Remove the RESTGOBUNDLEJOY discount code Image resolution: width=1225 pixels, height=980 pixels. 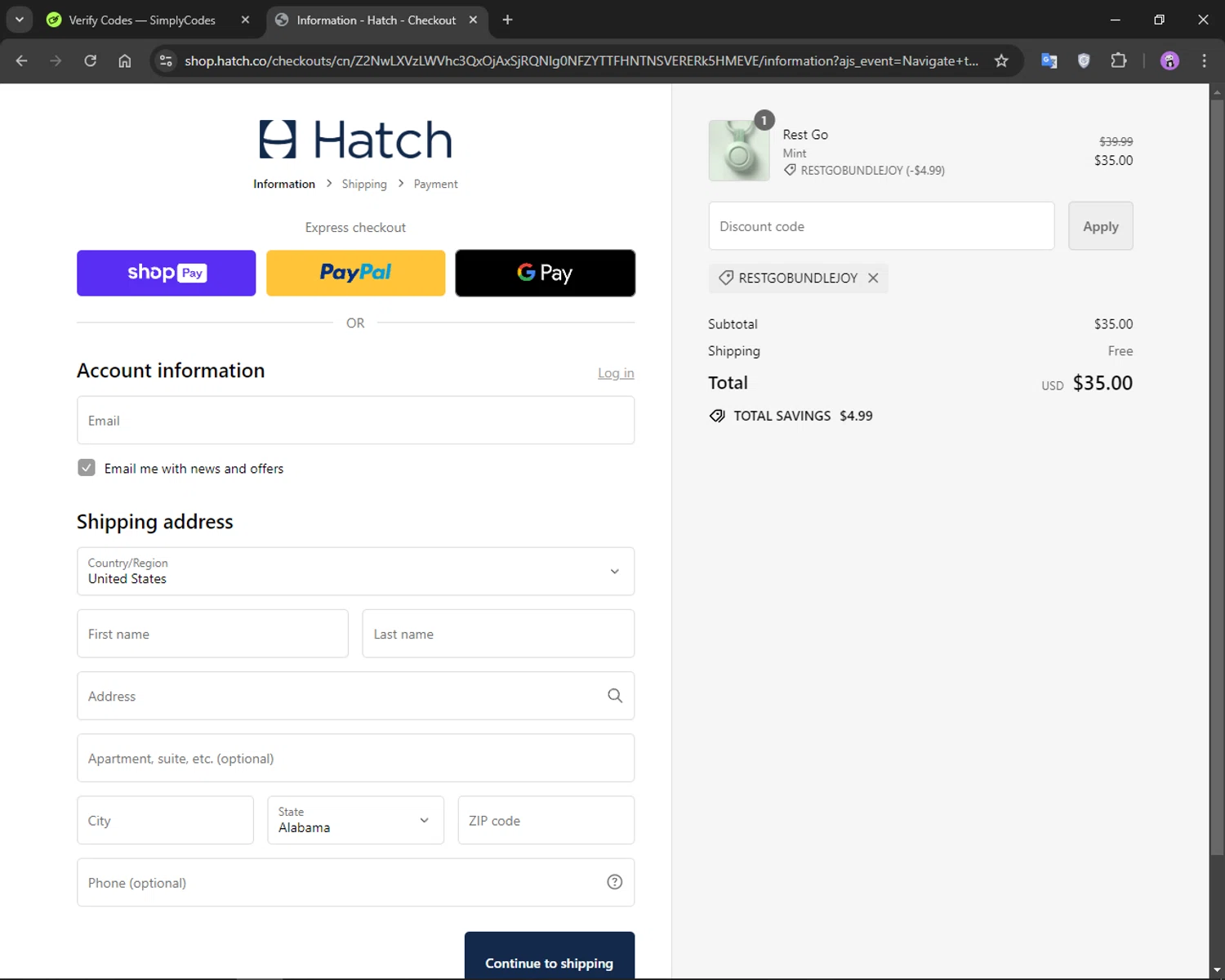coord(873,278)
